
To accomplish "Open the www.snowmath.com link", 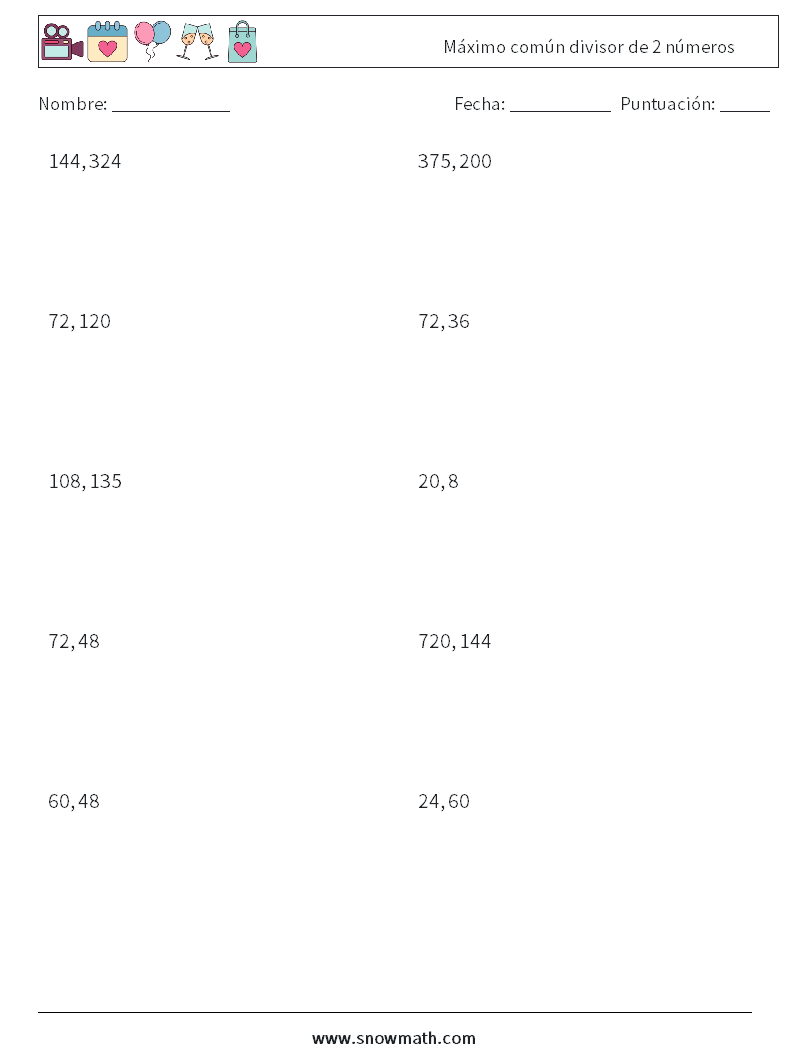I will point(394,1038).
